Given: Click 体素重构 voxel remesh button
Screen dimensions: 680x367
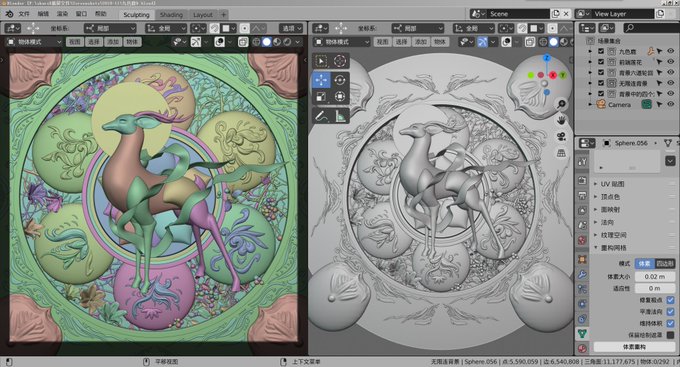Looking at the screenshot, I should click(634, 347).
